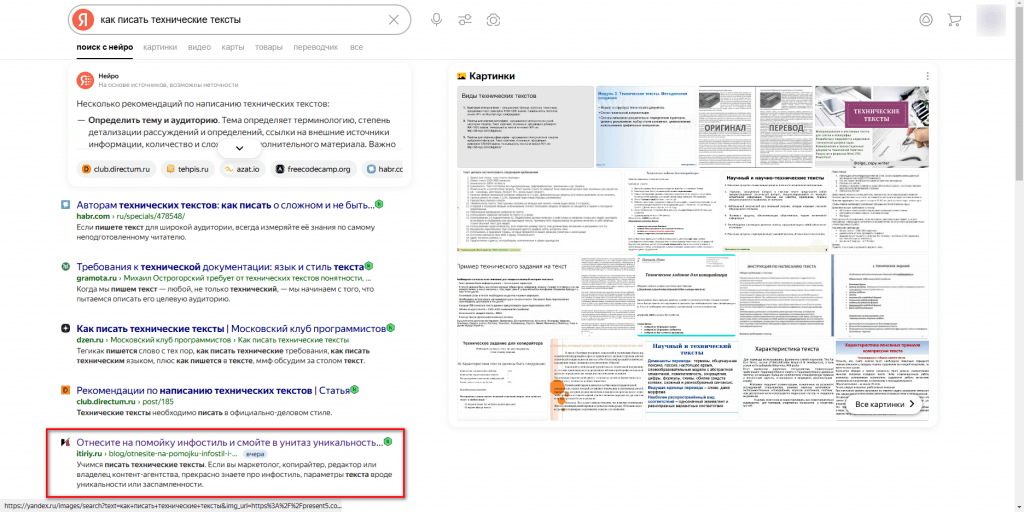Open the three-dot menu in the Картинки panel
Image resolution: width=1024 pixels, height=512 pixels.
tap(927, 76)
